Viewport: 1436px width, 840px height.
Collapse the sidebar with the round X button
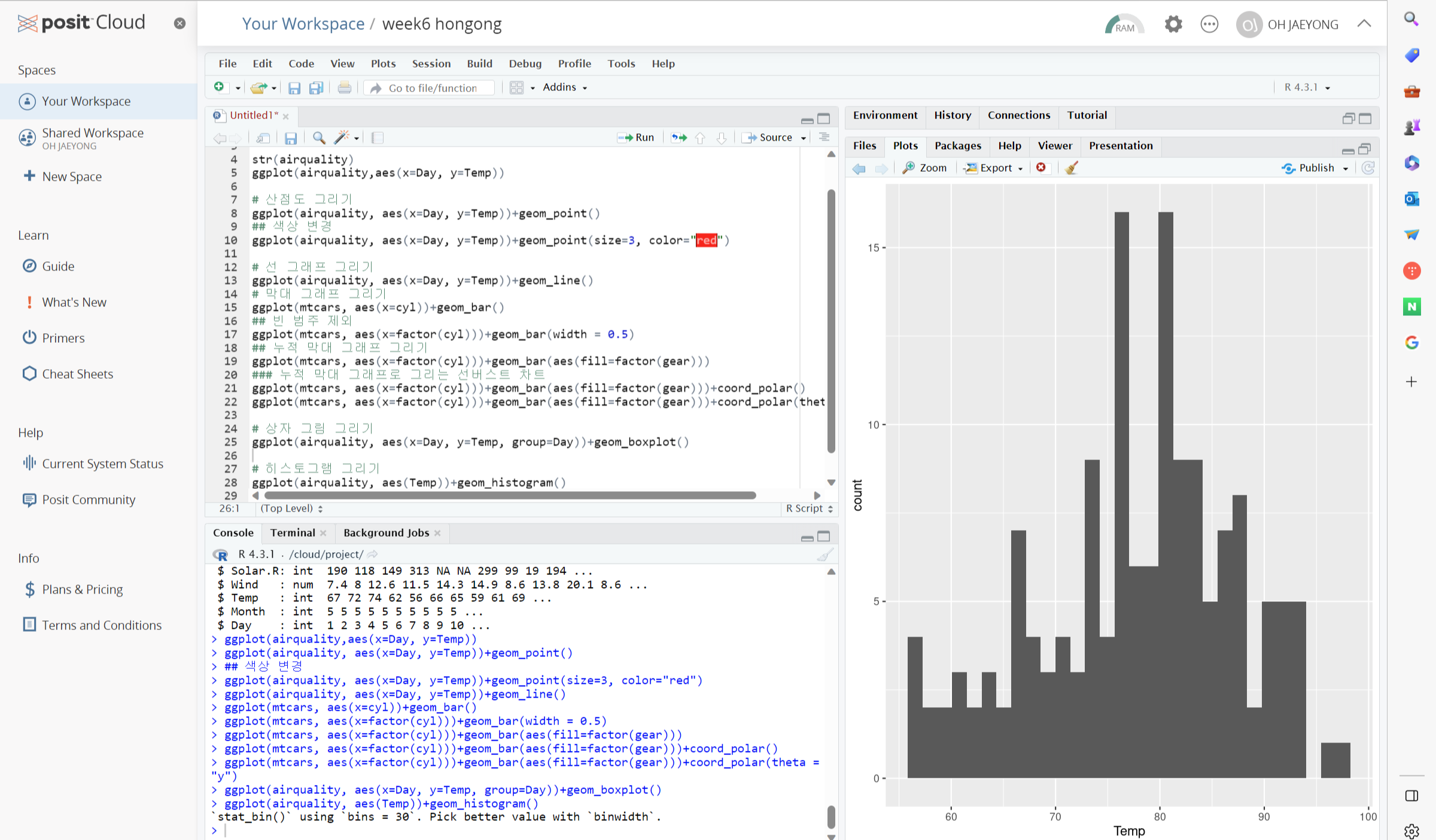(180, 23)
